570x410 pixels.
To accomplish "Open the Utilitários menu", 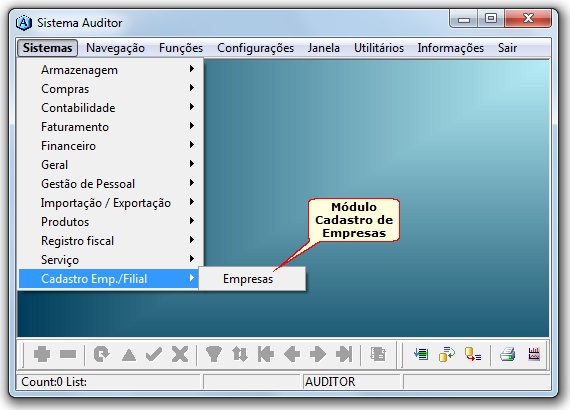I will point(379,48).
